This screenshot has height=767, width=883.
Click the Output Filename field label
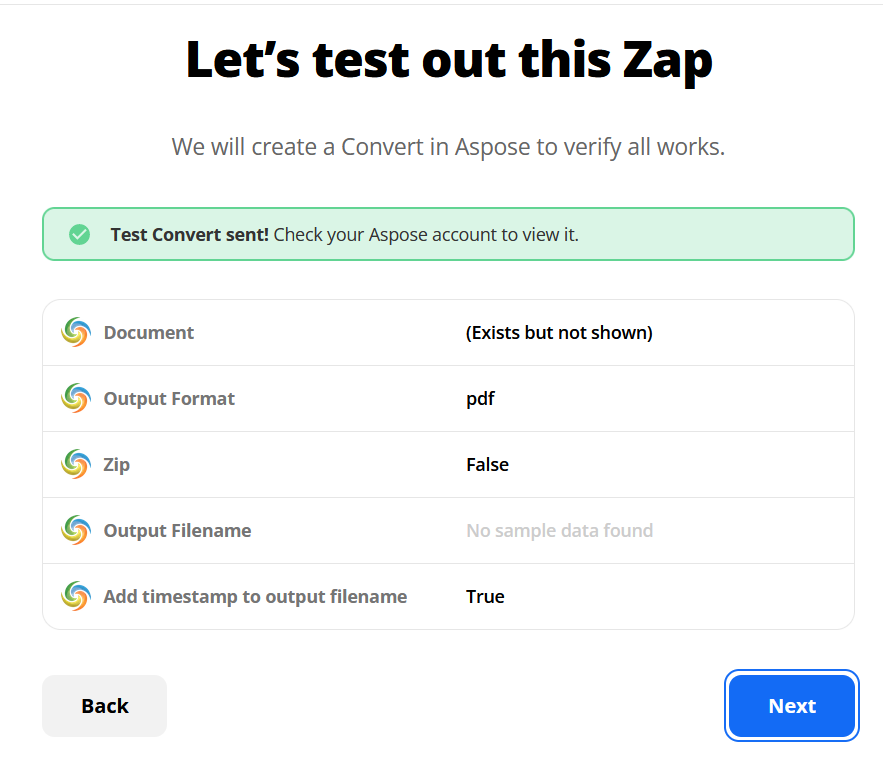pyautogui.click(x=177, y=531)
